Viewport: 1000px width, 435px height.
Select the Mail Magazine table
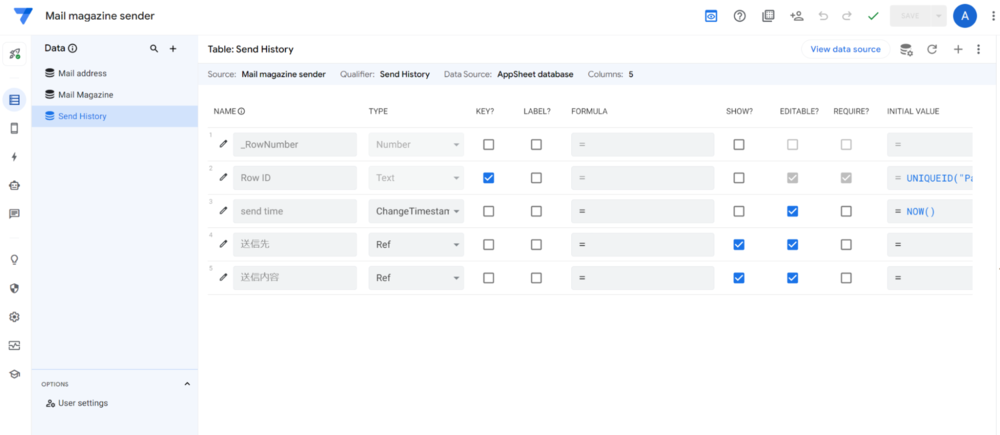[85, 95]
